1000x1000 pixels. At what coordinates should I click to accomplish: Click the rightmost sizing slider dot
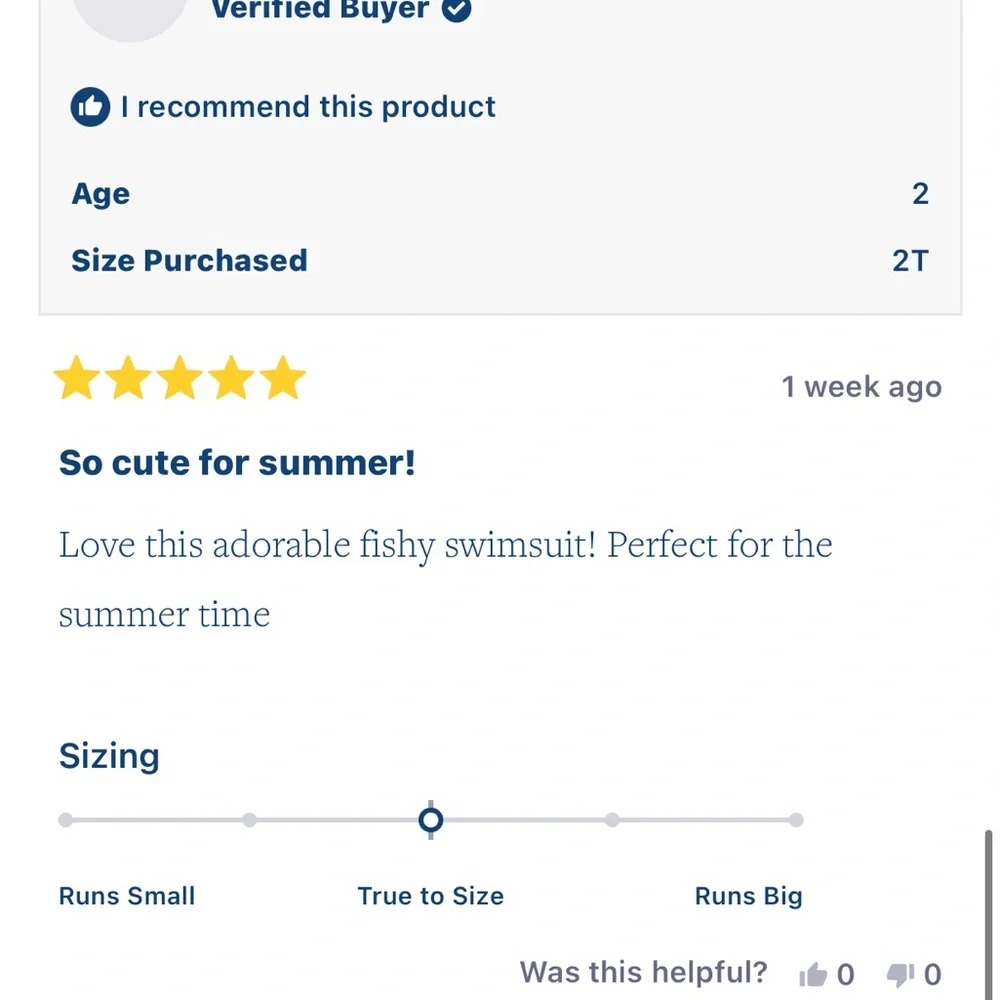click(796, 820)
